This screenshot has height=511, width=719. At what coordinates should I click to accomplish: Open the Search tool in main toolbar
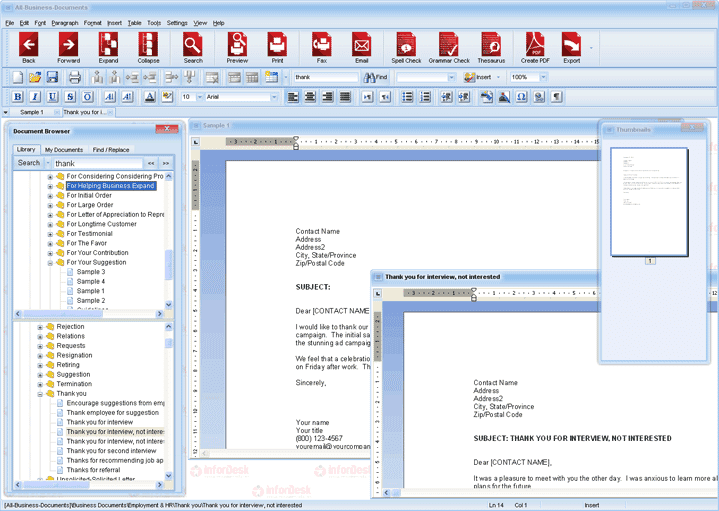(x=193, y=47)
